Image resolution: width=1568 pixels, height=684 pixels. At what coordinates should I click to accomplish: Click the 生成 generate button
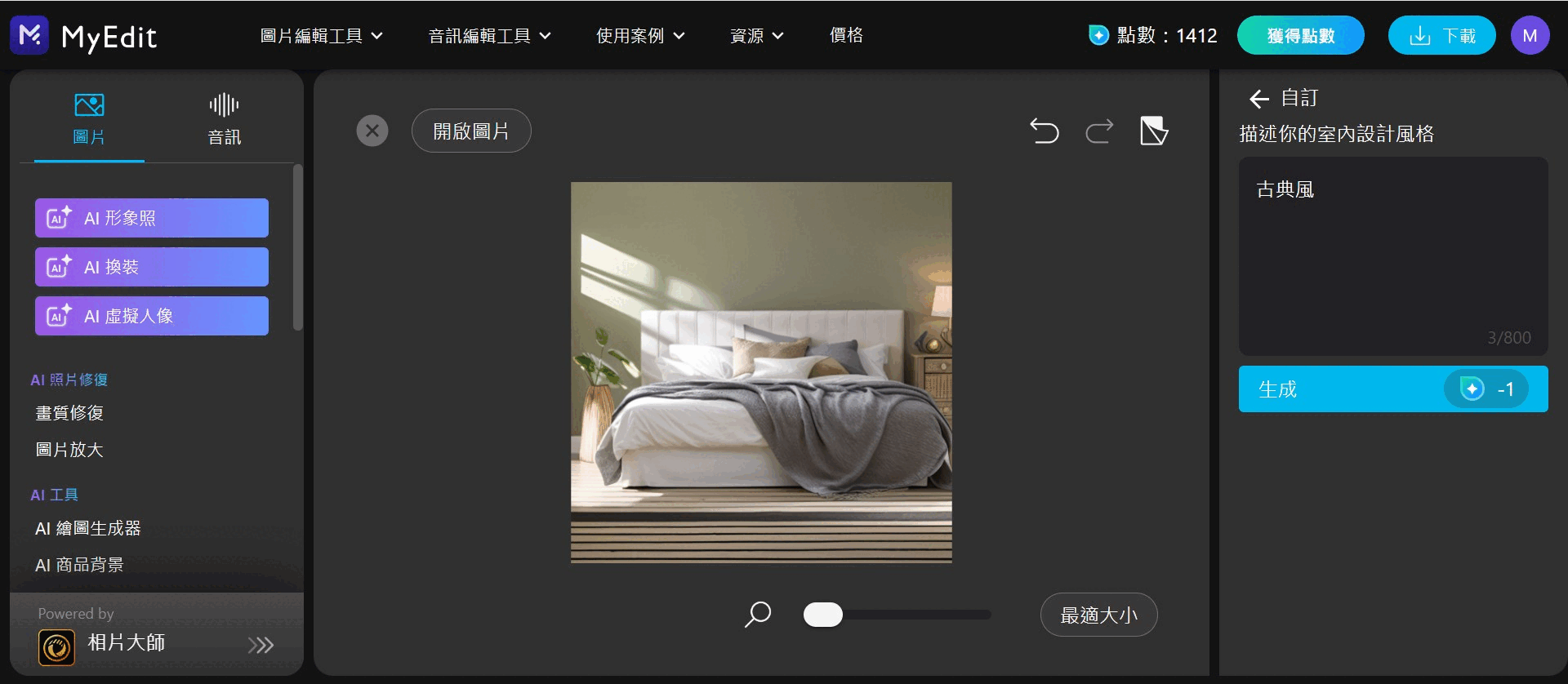[1393, 389]
